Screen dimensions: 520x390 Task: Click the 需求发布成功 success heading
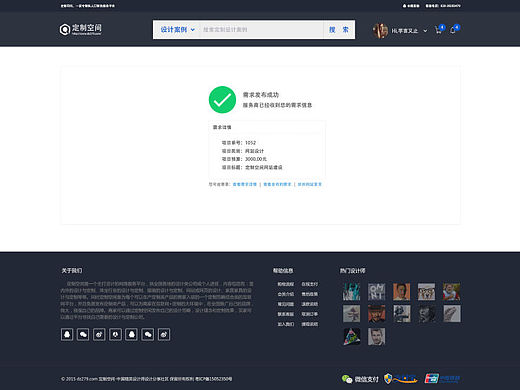261,95
